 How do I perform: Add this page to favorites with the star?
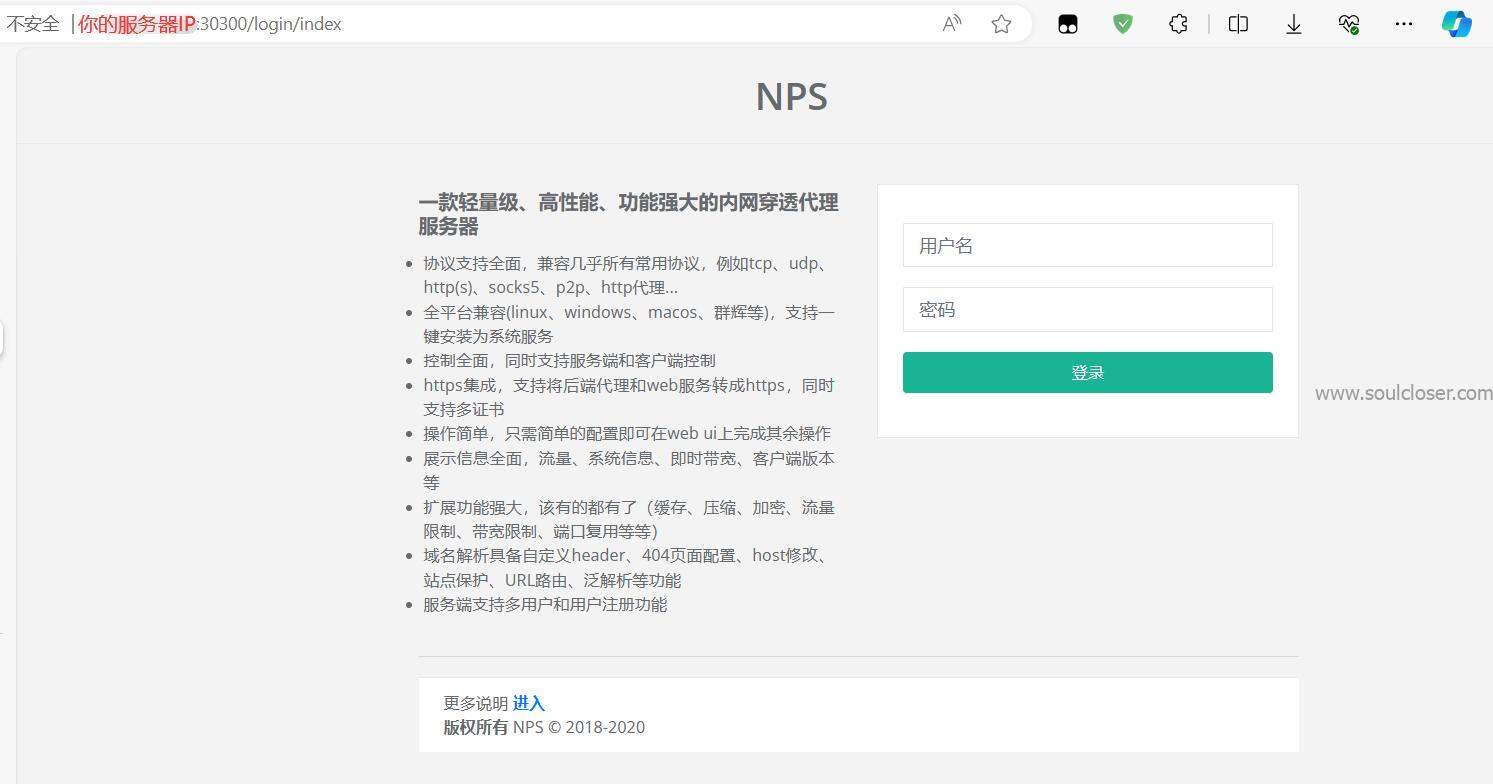coord(1001,23)
